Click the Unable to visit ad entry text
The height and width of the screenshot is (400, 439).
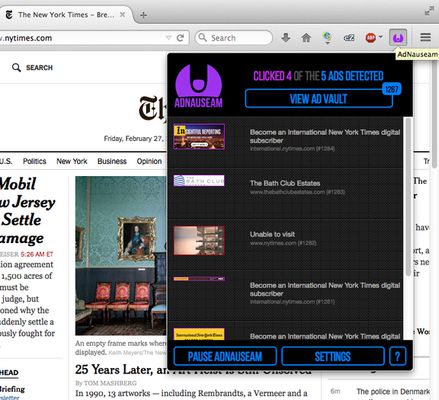272,234
